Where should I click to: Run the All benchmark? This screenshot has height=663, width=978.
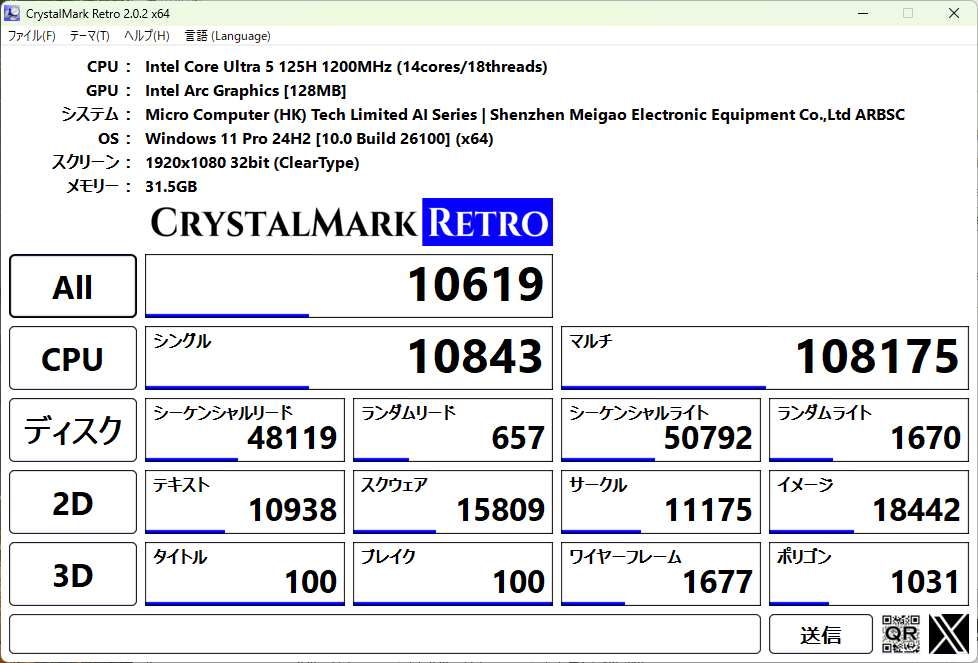pos(73,286)
